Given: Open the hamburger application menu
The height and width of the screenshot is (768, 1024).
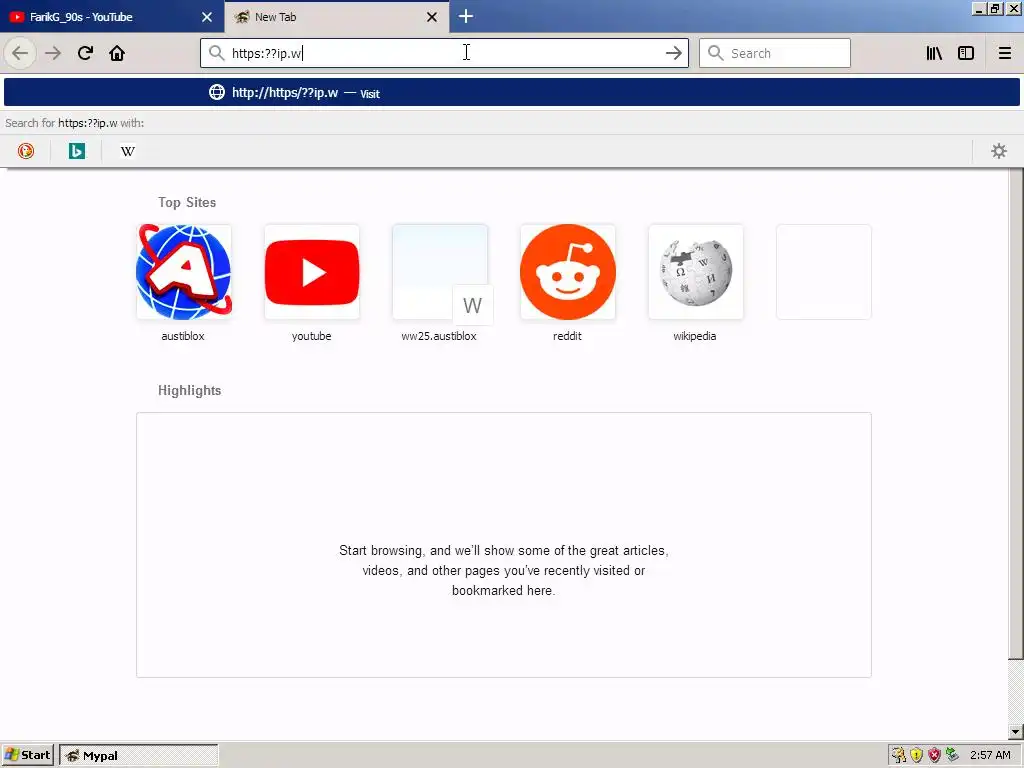Looking at the screenshot, I should 1004,53.
